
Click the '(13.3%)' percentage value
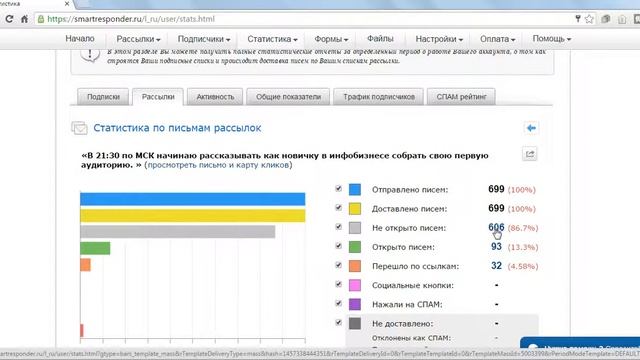tap(523, 247)
